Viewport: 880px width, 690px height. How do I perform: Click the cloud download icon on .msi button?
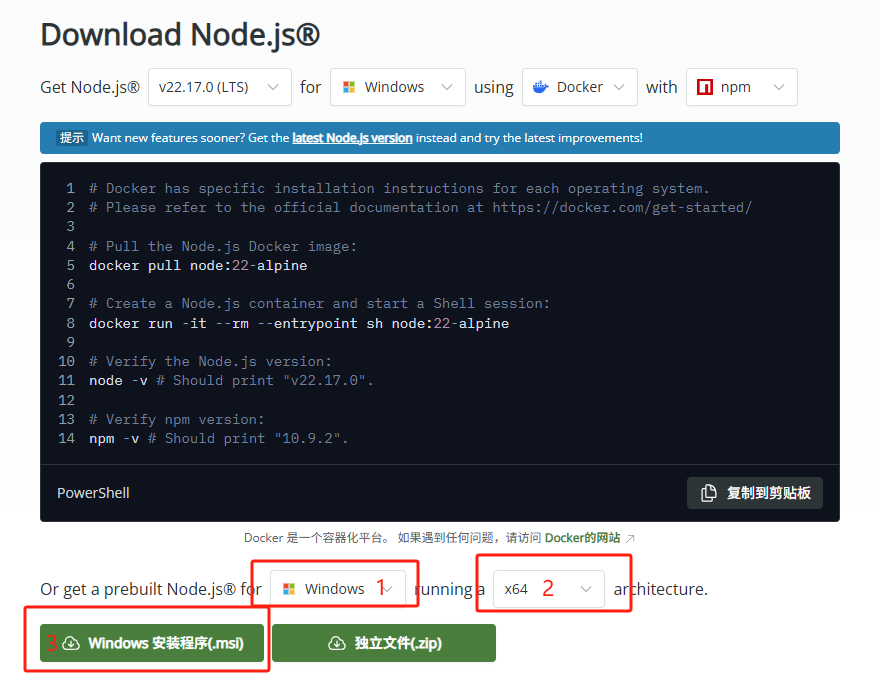(x=71, y=643)
